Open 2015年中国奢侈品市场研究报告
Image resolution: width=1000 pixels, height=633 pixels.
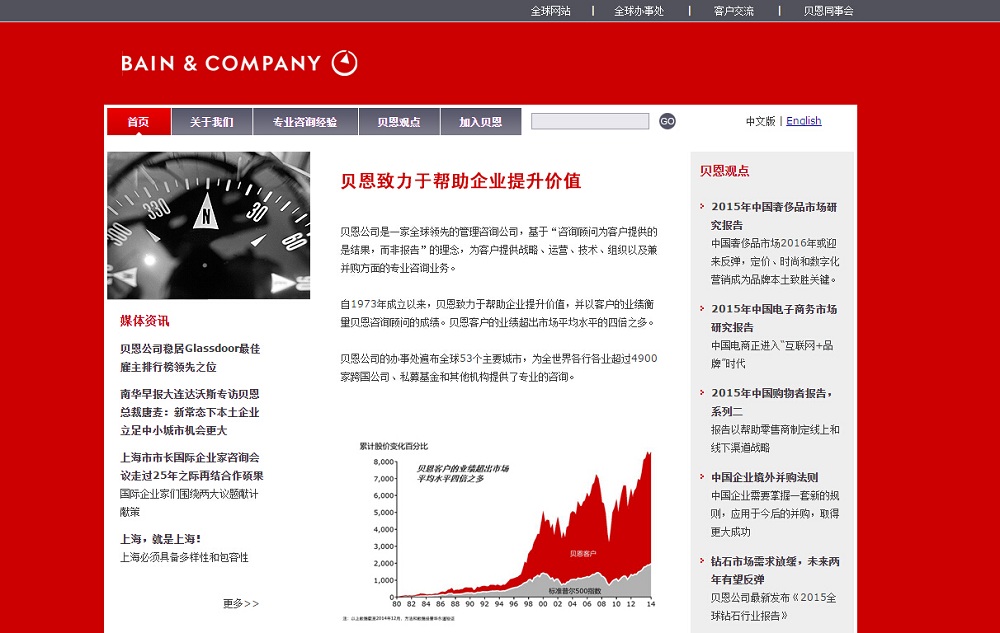click(774, 215)
